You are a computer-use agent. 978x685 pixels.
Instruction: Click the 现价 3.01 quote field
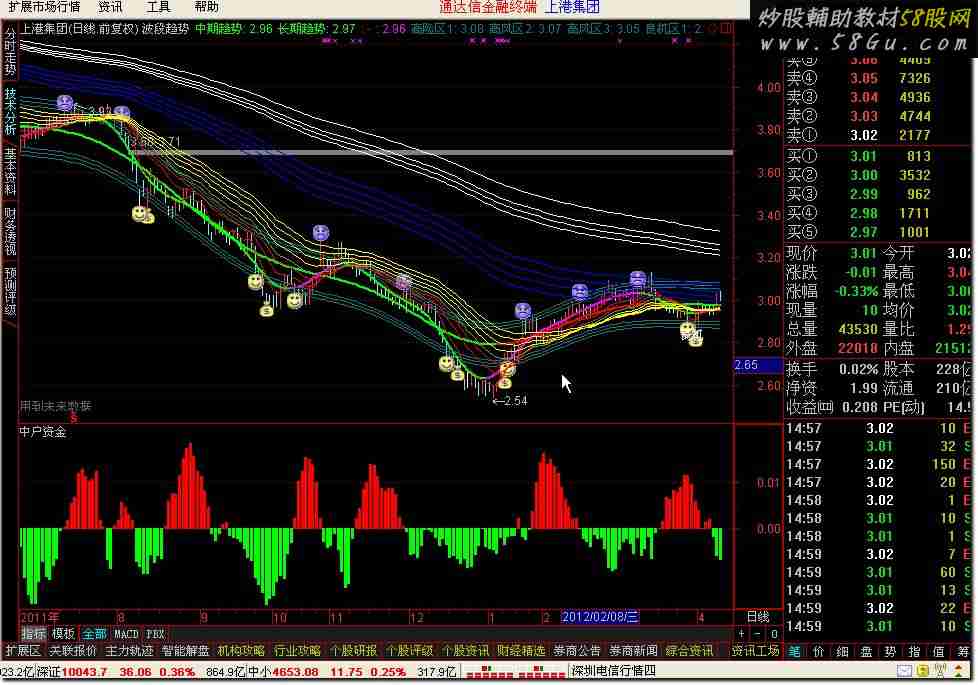tap(831, 253)
